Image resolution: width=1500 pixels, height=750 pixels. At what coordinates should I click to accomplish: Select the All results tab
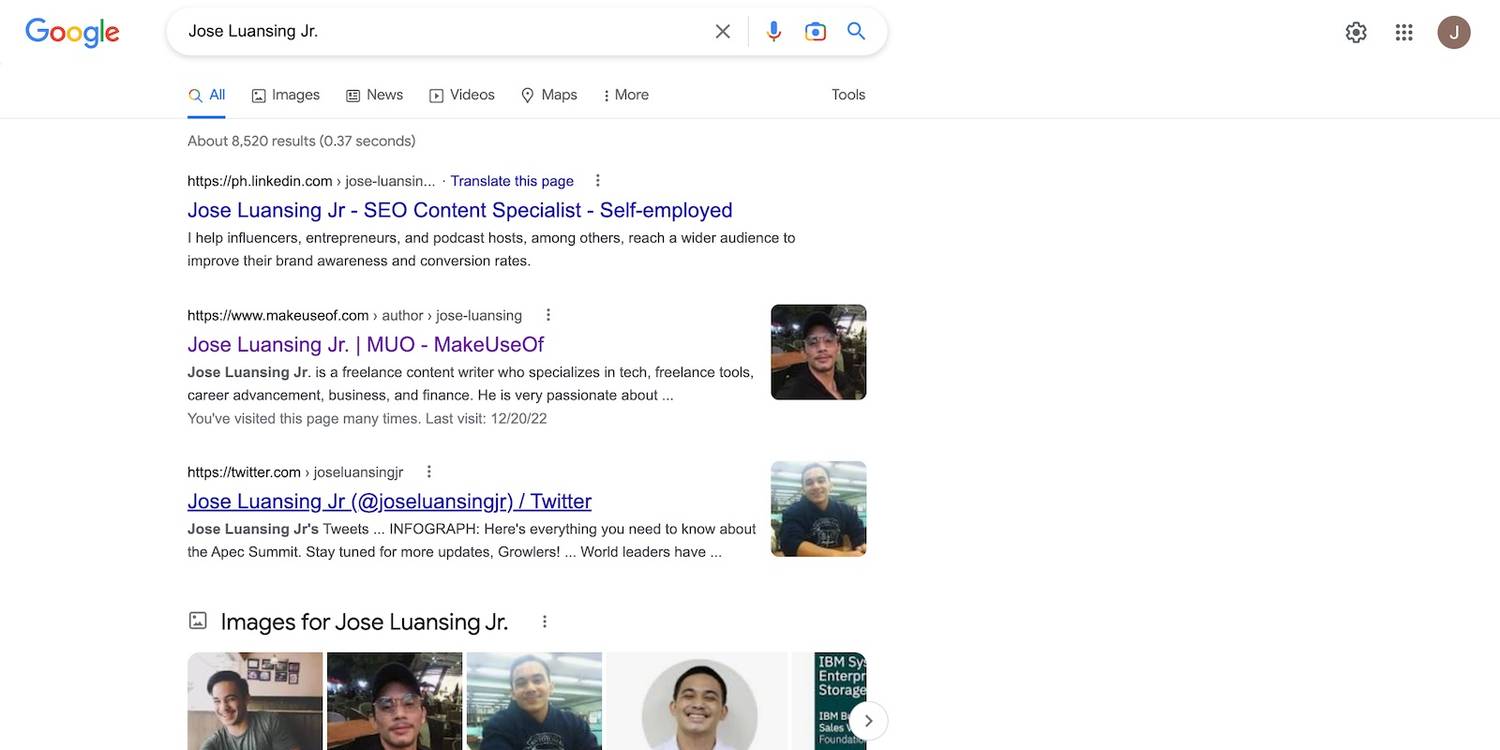[206, 95]
